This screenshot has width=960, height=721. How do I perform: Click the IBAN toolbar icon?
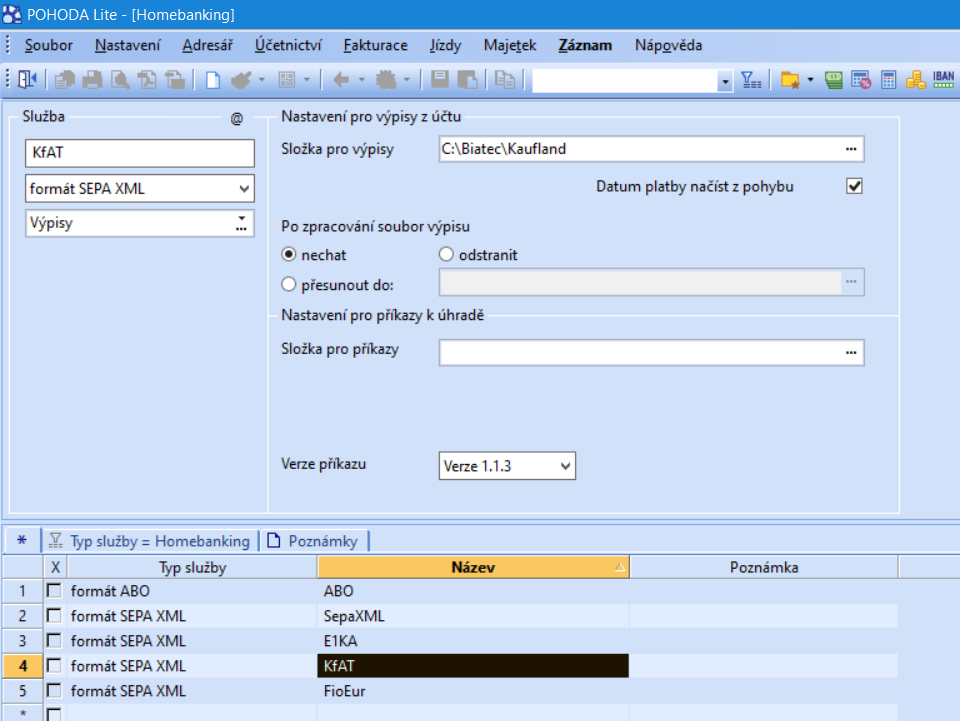point(942,81)
